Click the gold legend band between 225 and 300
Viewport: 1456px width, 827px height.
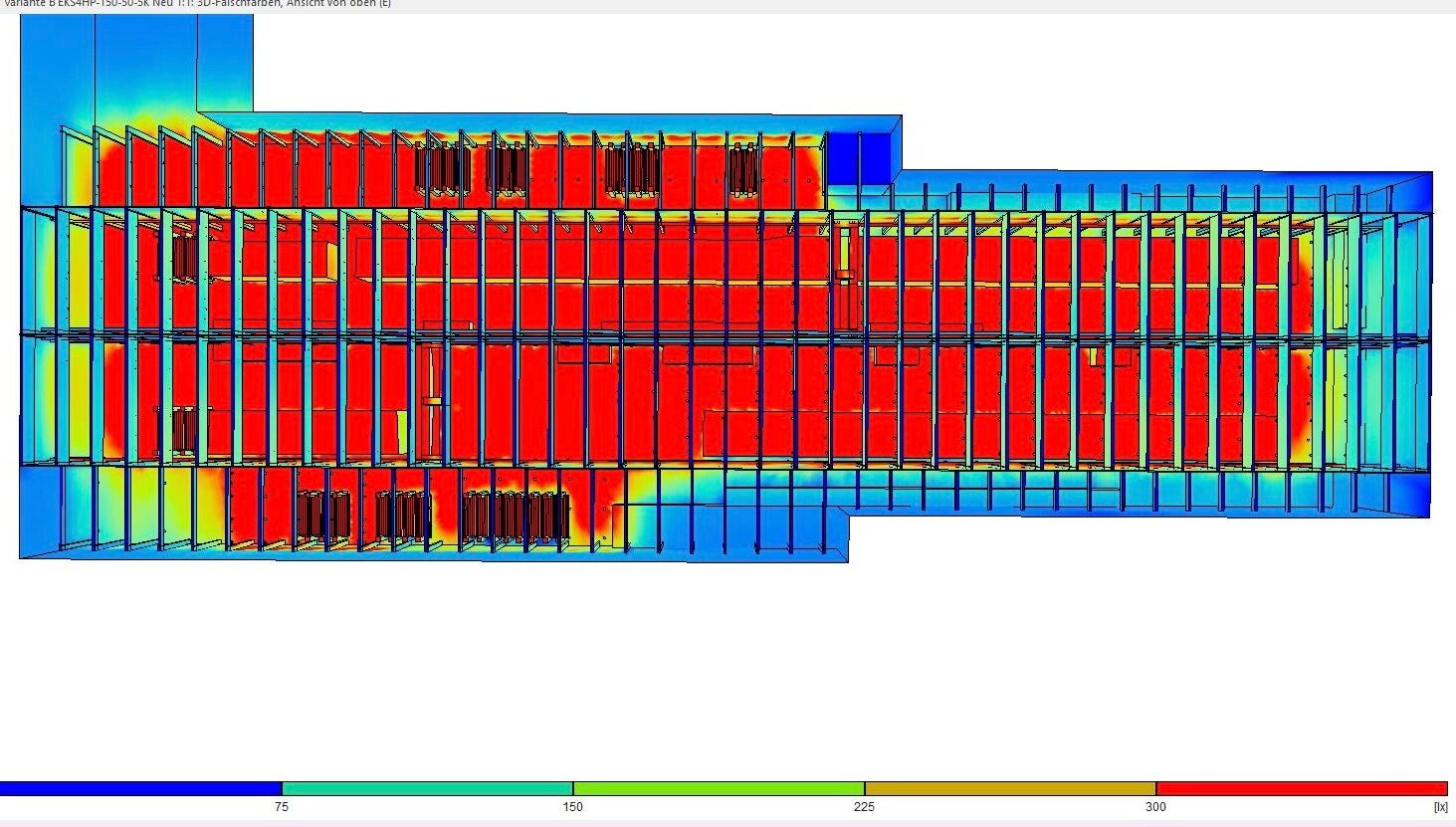(x=1010, y=789)
